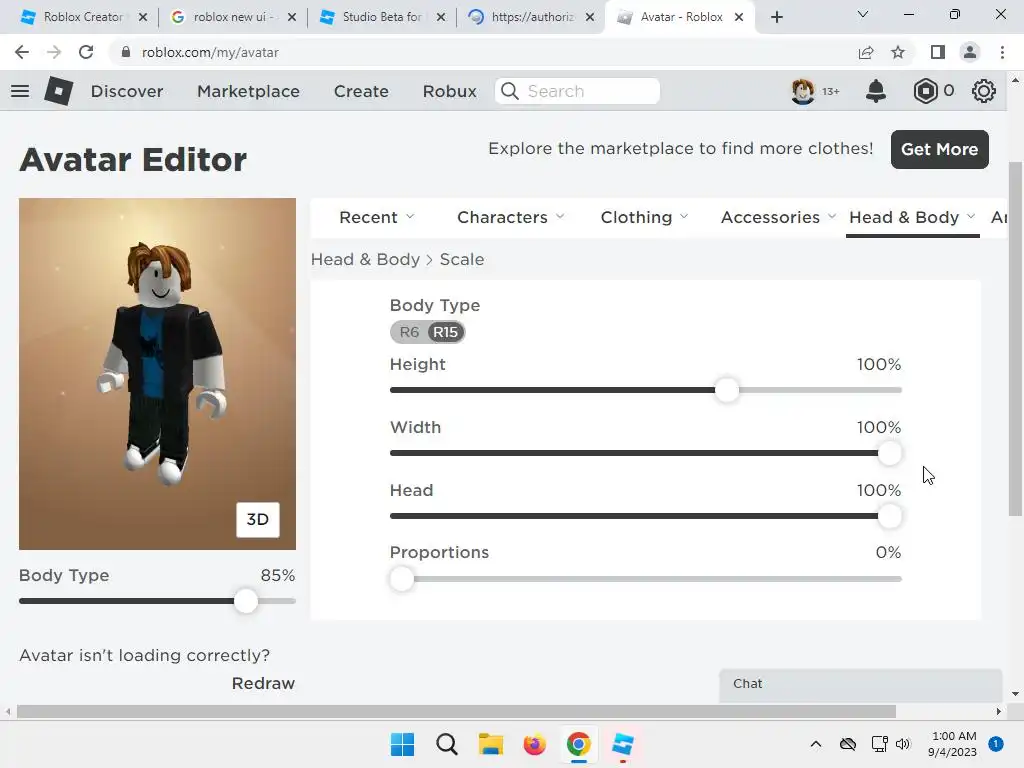Expand the Characters dropdown
The width and height of the screenshot is (1024, 768).
511,217
